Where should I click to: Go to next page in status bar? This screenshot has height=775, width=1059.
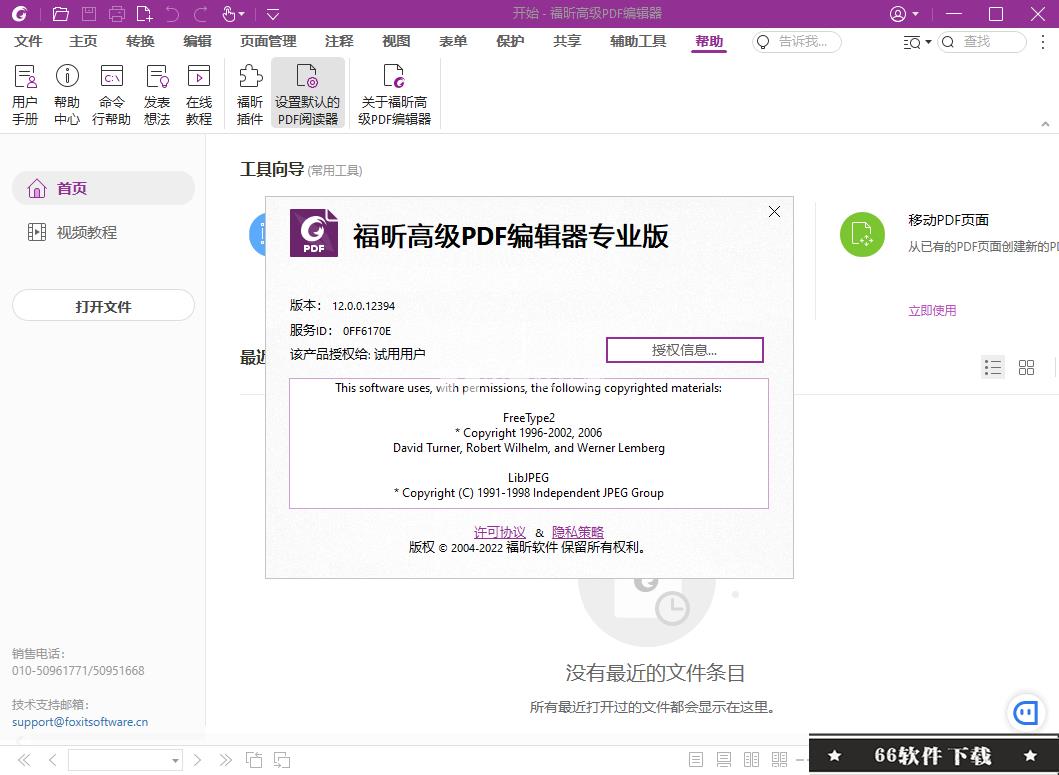(197, 760)
